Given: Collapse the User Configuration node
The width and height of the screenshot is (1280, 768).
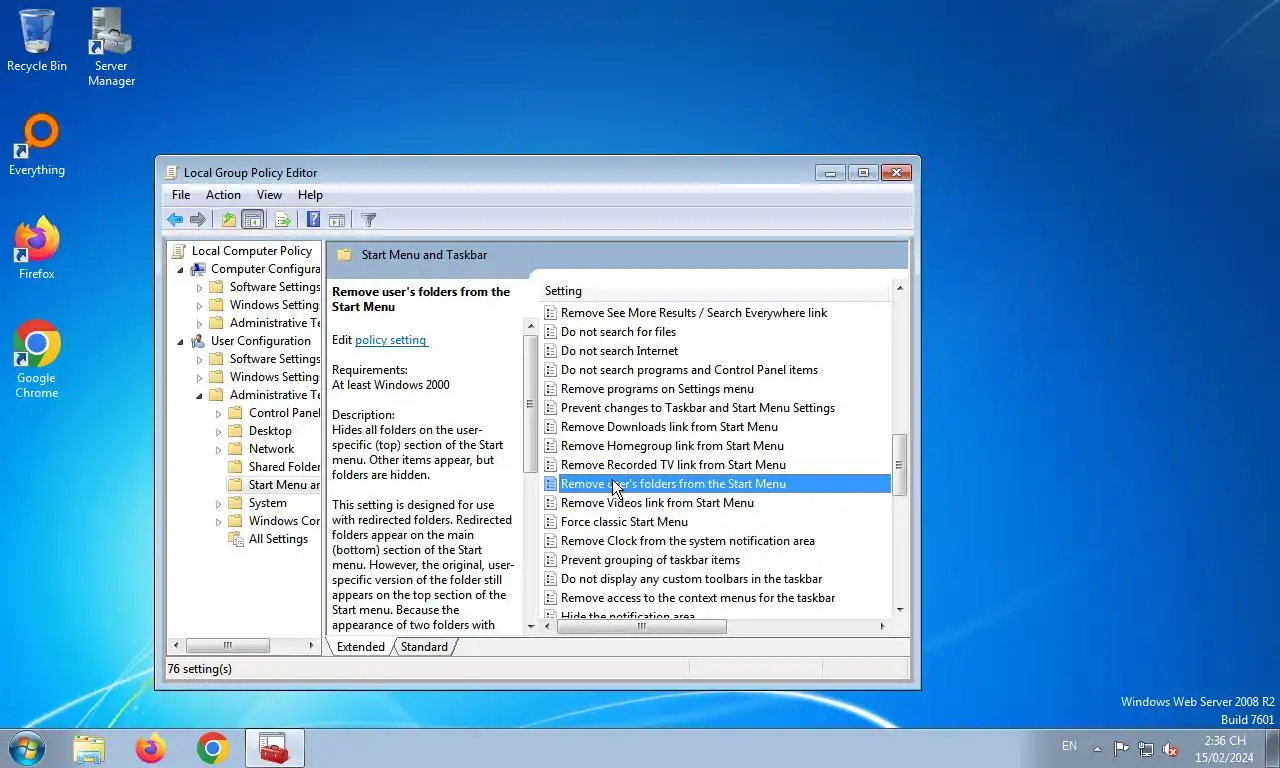Looking at the screenshot, I should (x=181, y=341).
